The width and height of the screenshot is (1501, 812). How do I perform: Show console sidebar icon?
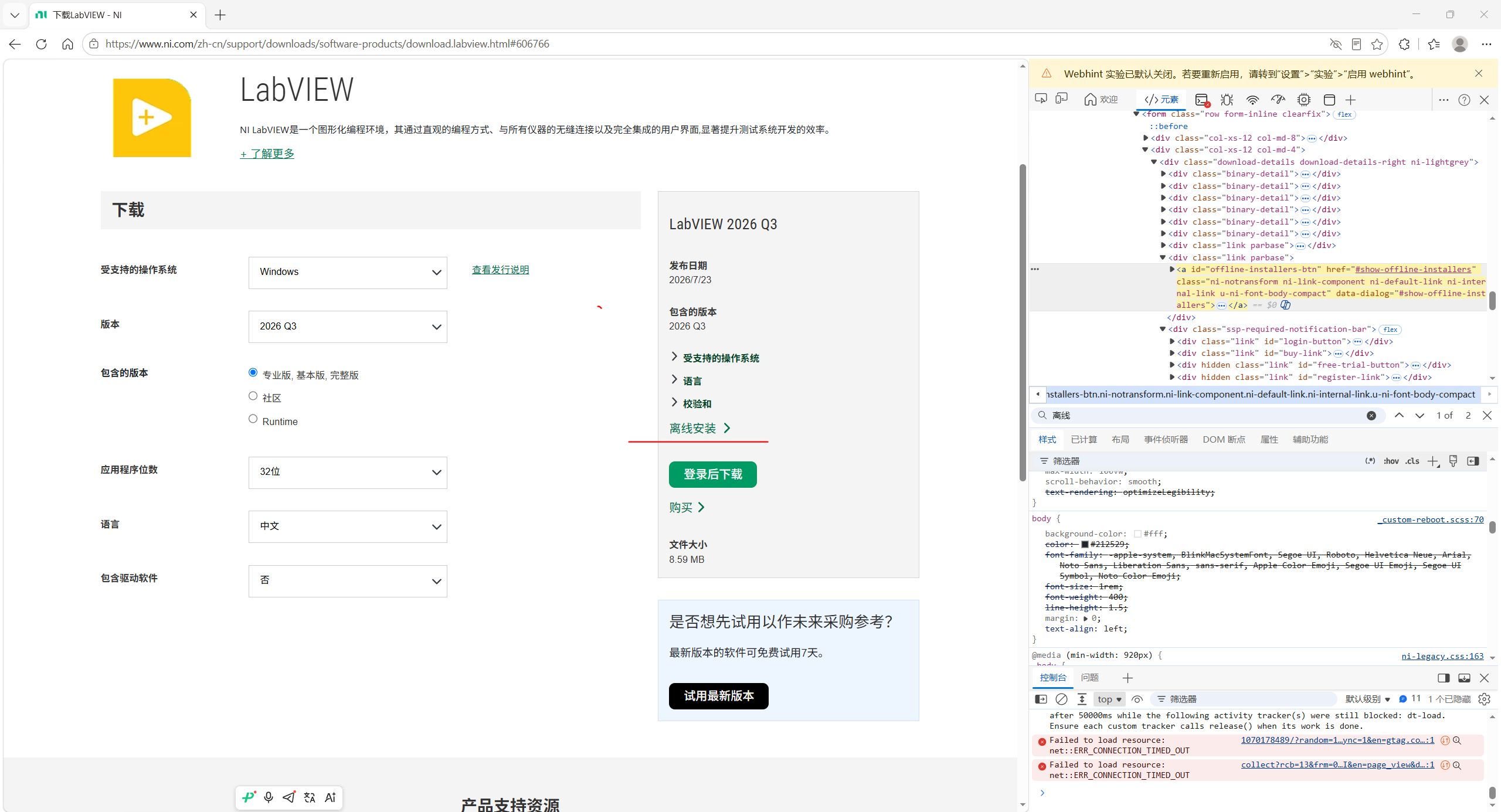coord(1041,699)
